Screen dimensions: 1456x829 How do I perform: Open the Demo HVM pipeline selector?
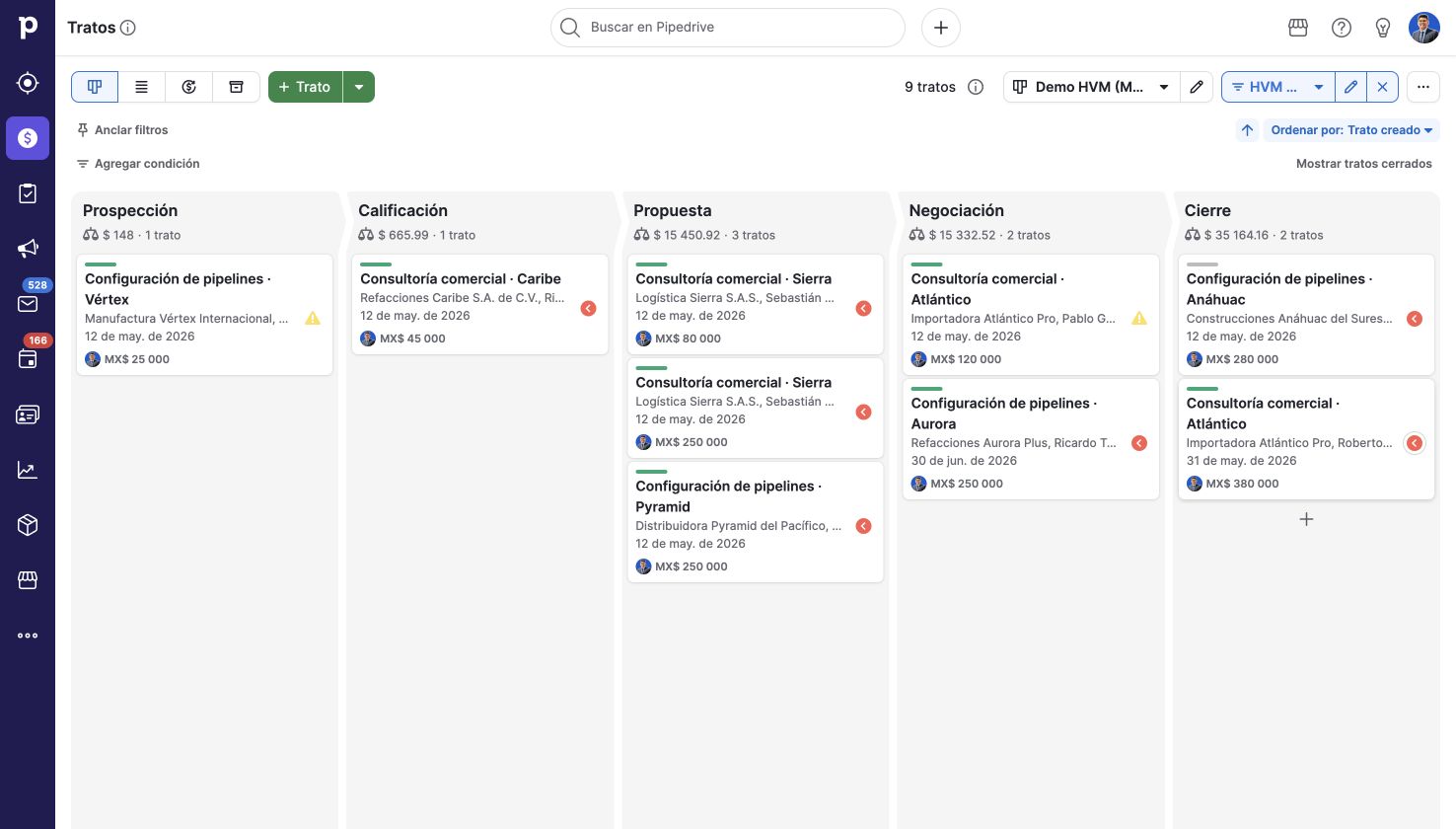1091,87
